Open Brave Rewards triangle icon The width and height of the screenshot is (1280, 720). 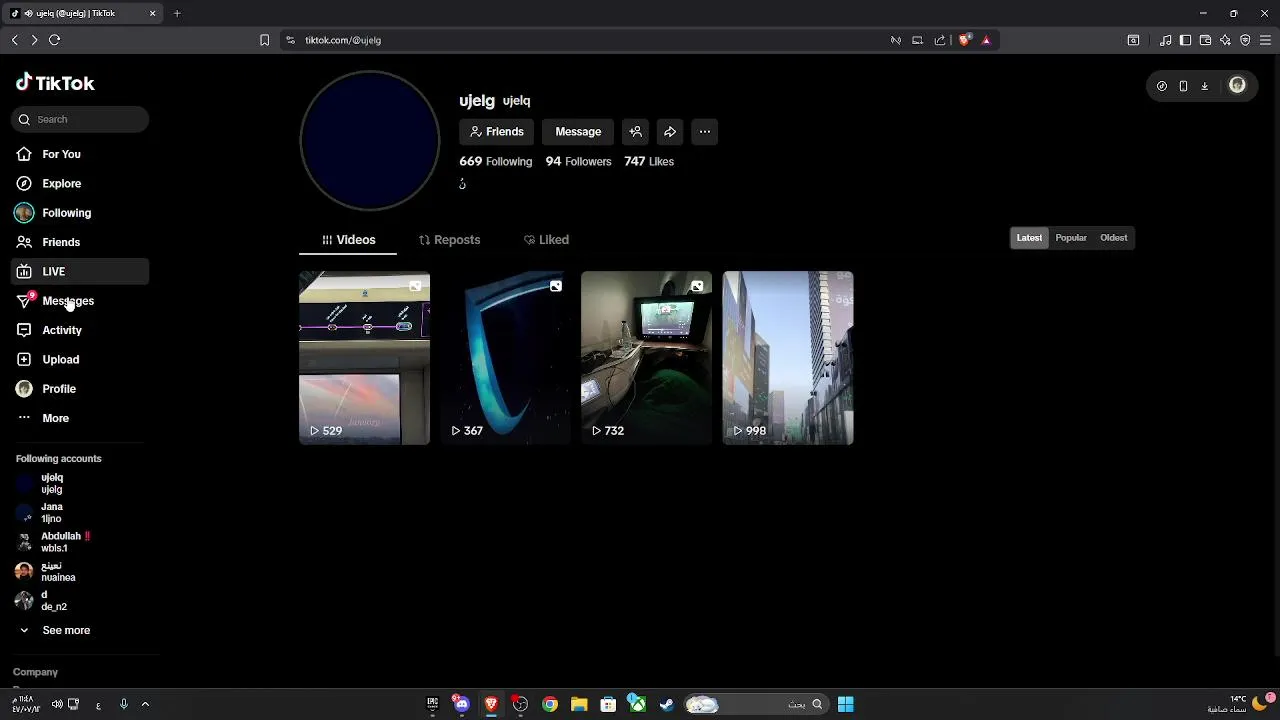tap(986, 40)
